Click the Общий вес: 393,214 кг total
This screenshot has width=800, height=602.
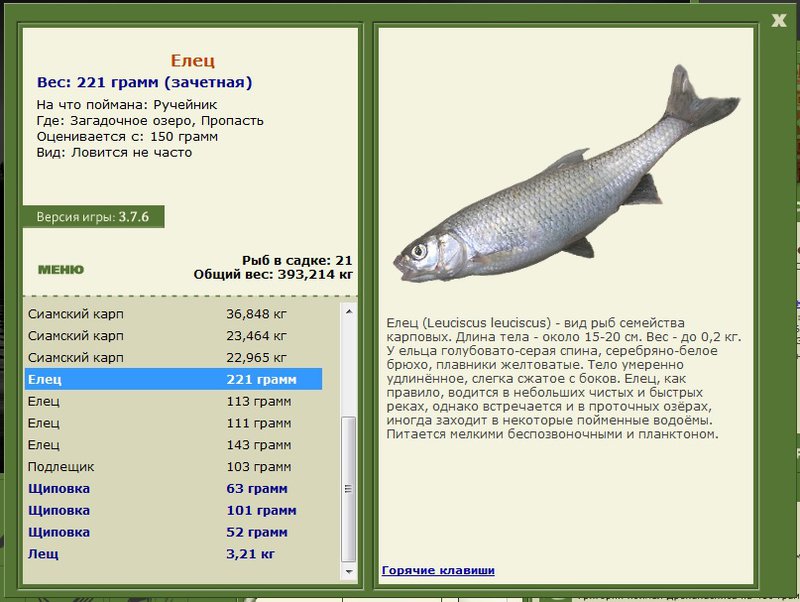pos(273,274)
